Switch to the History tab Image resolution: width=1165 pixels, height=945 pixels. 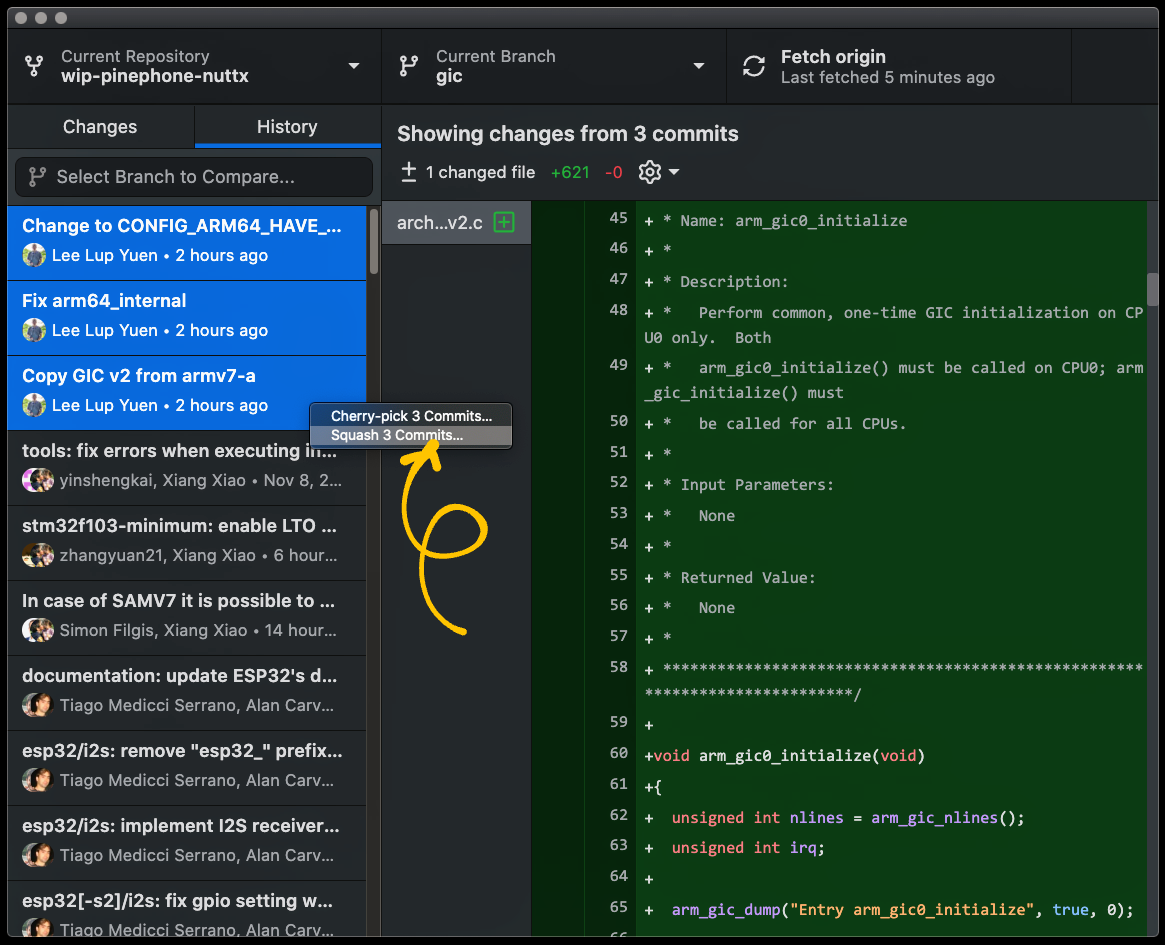point(287,127)
